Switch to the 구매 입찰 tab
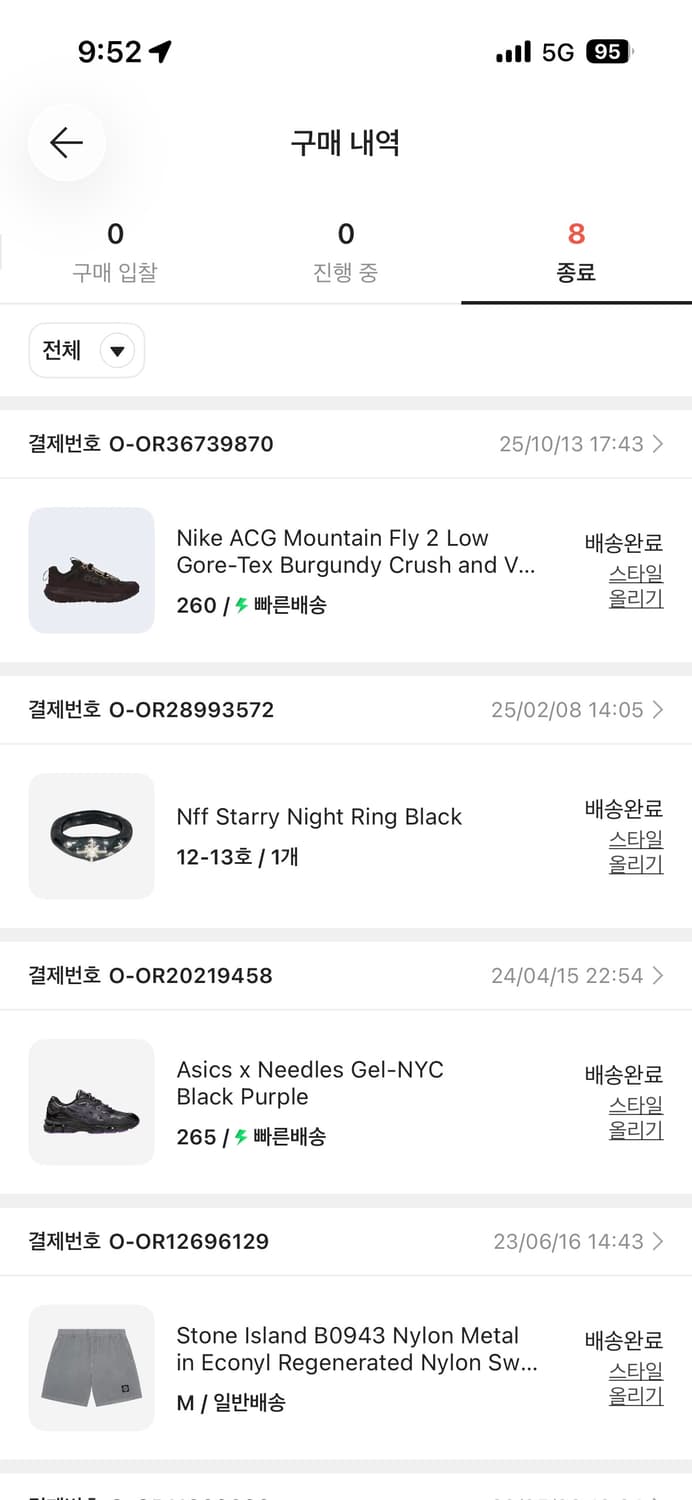 point(115,250)
